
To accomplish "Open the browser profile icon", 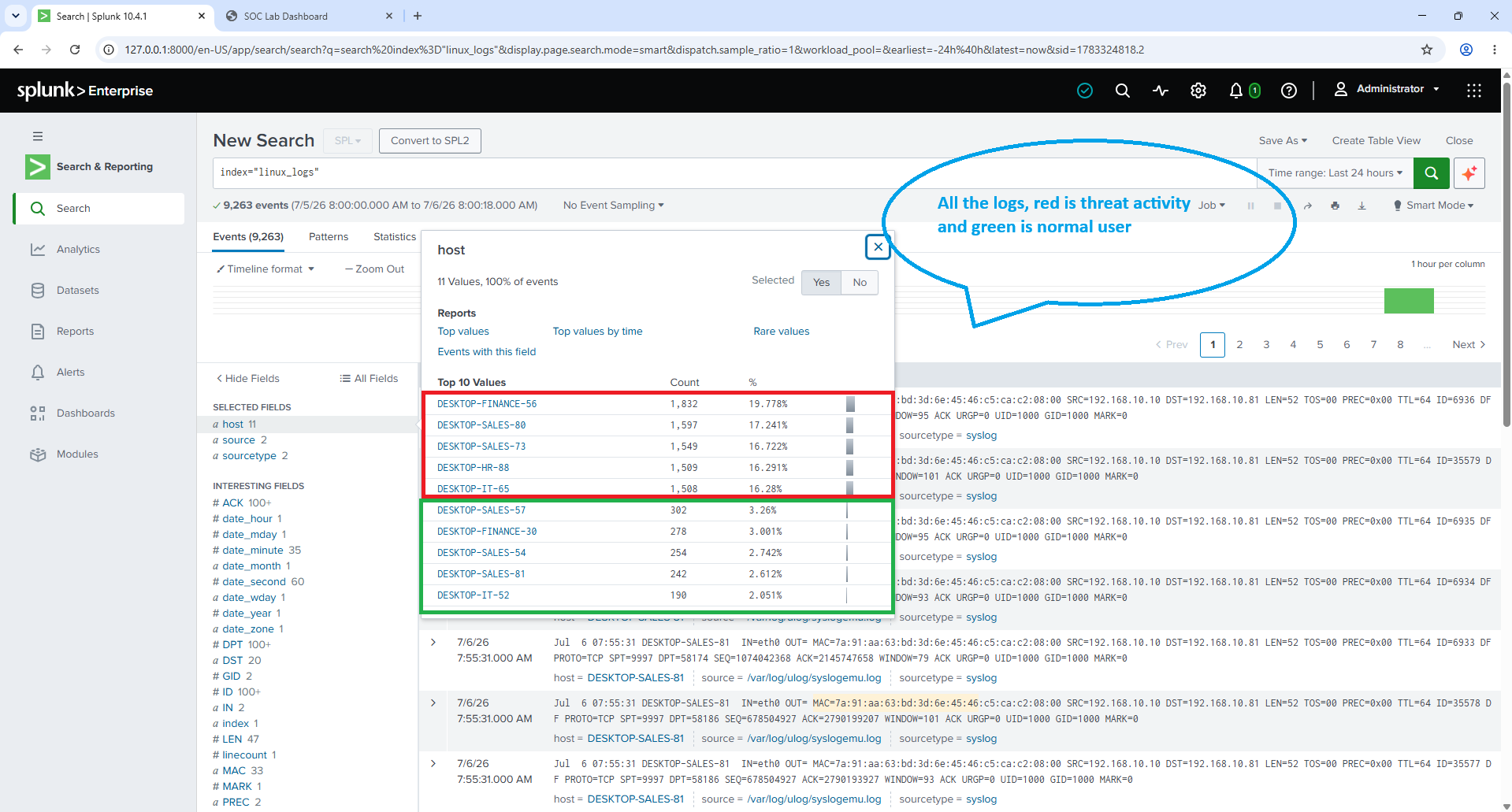I will (x=1466, y=50).
